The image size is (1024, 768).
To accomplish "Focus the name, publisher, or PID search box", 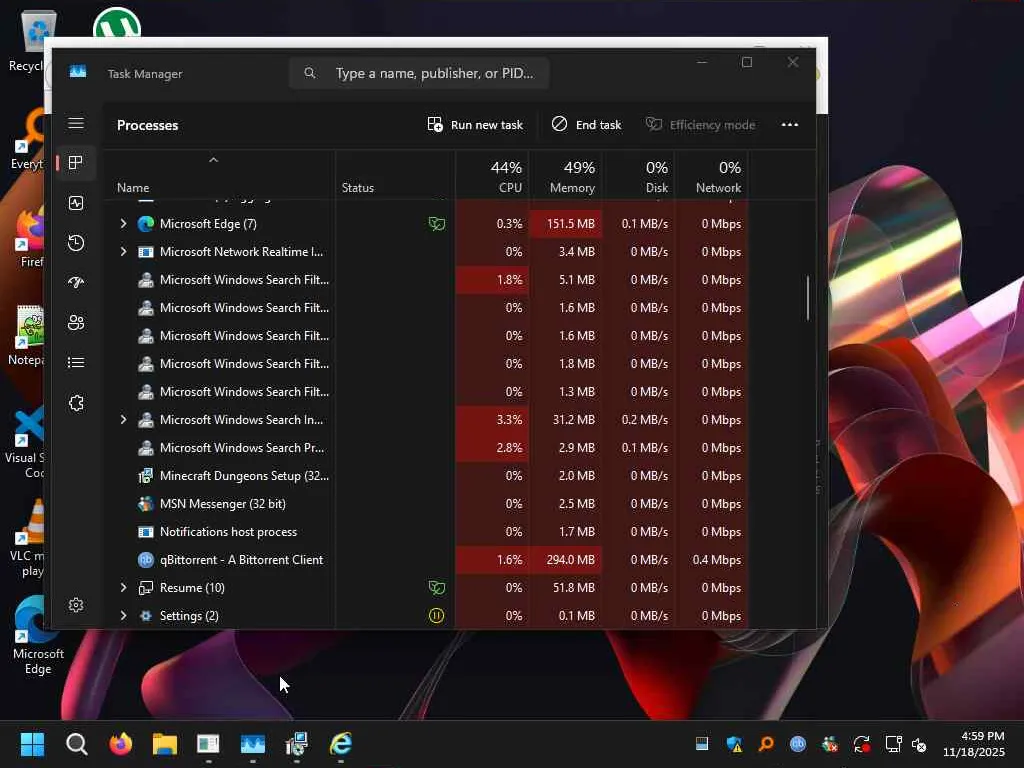I will click(419, 73).
